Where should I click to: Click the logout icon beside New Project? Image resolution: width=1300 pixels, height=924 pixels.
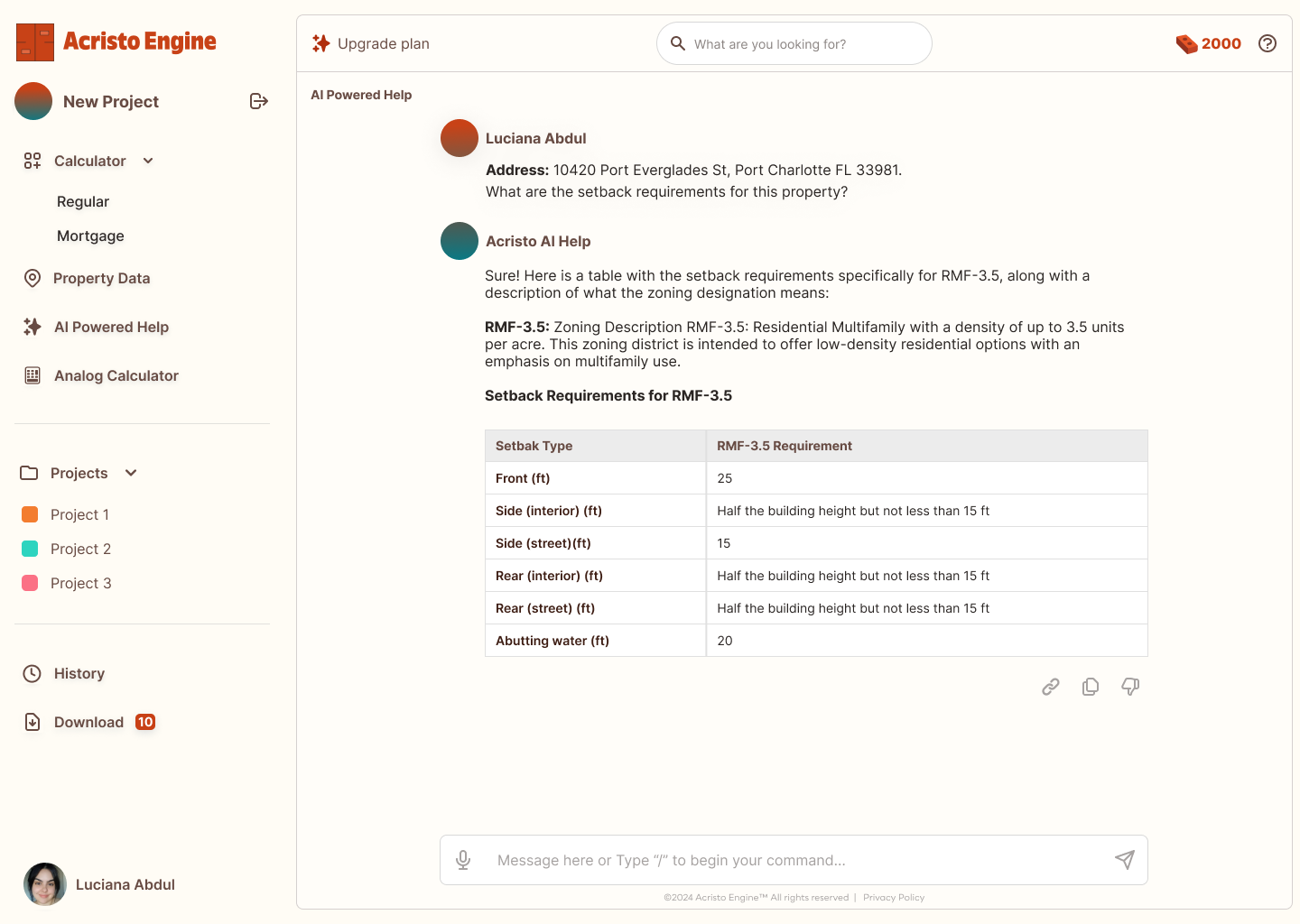[259, 101]
